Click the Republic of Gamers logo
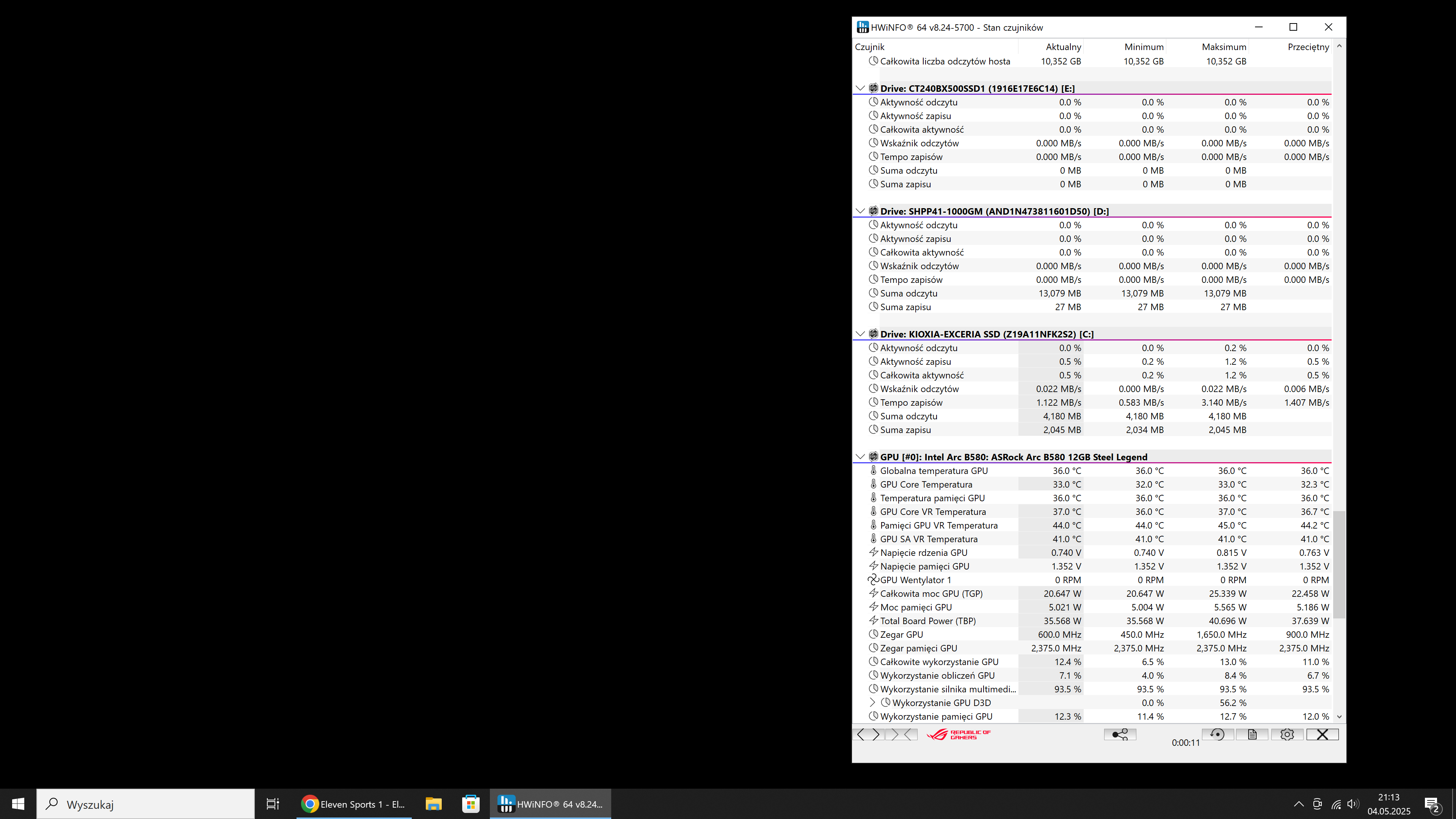Image resolution: width=1456 pixels, height=819 pixels. pyautogui.click(x=959, y=734)
